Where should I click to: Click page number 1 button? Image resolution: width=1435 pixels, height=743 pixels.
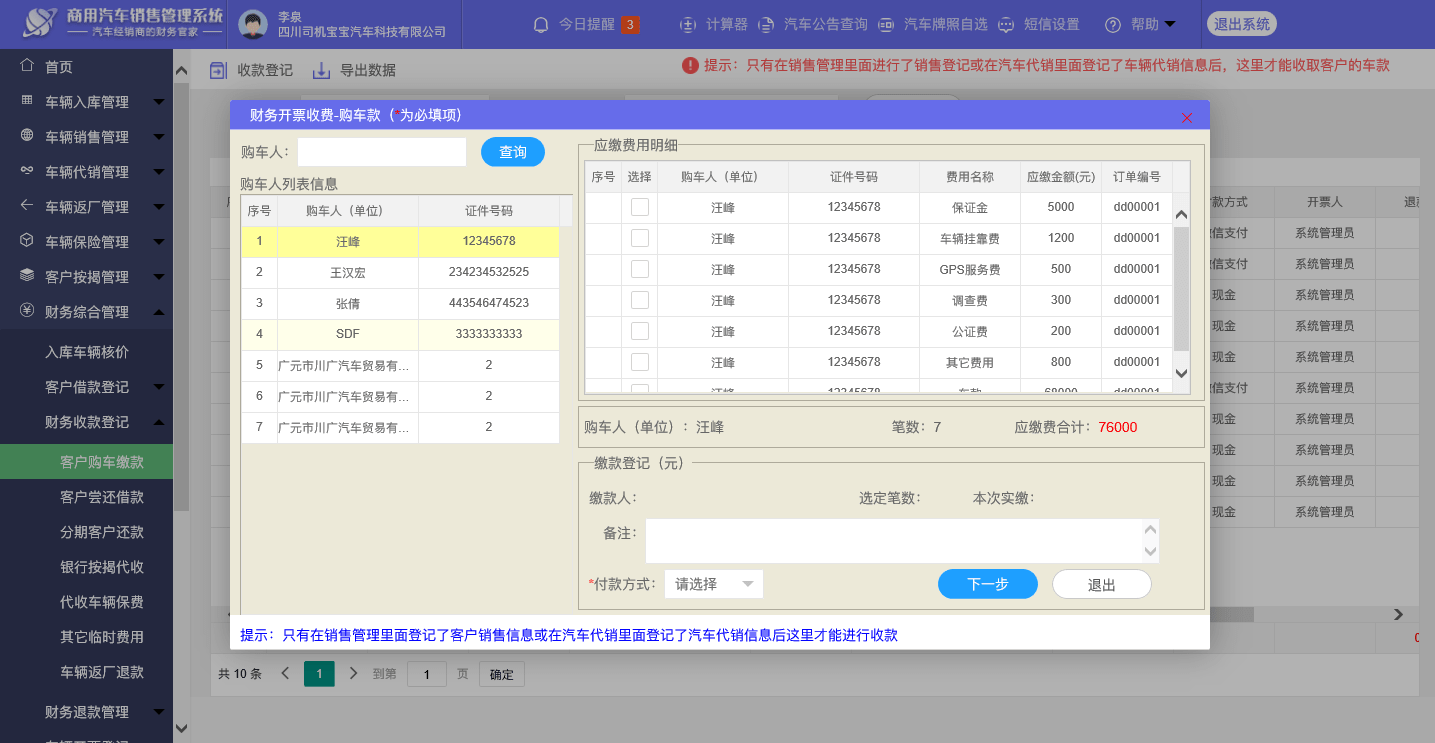pos(319,674)
